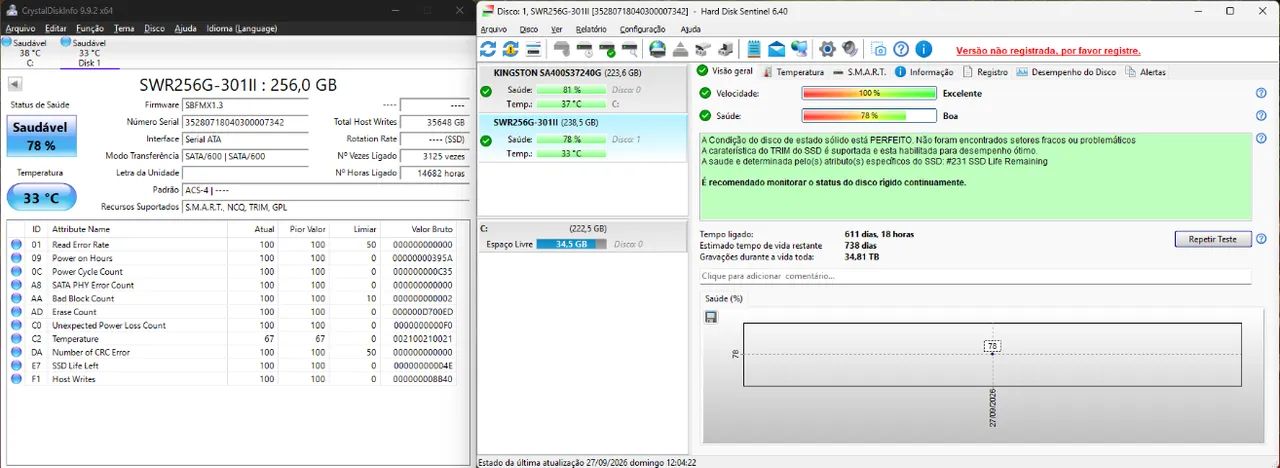Click the comment field 'Clique para adicionar comentário'
This screenshot has height=468, width=1280.
pos(975,276)
